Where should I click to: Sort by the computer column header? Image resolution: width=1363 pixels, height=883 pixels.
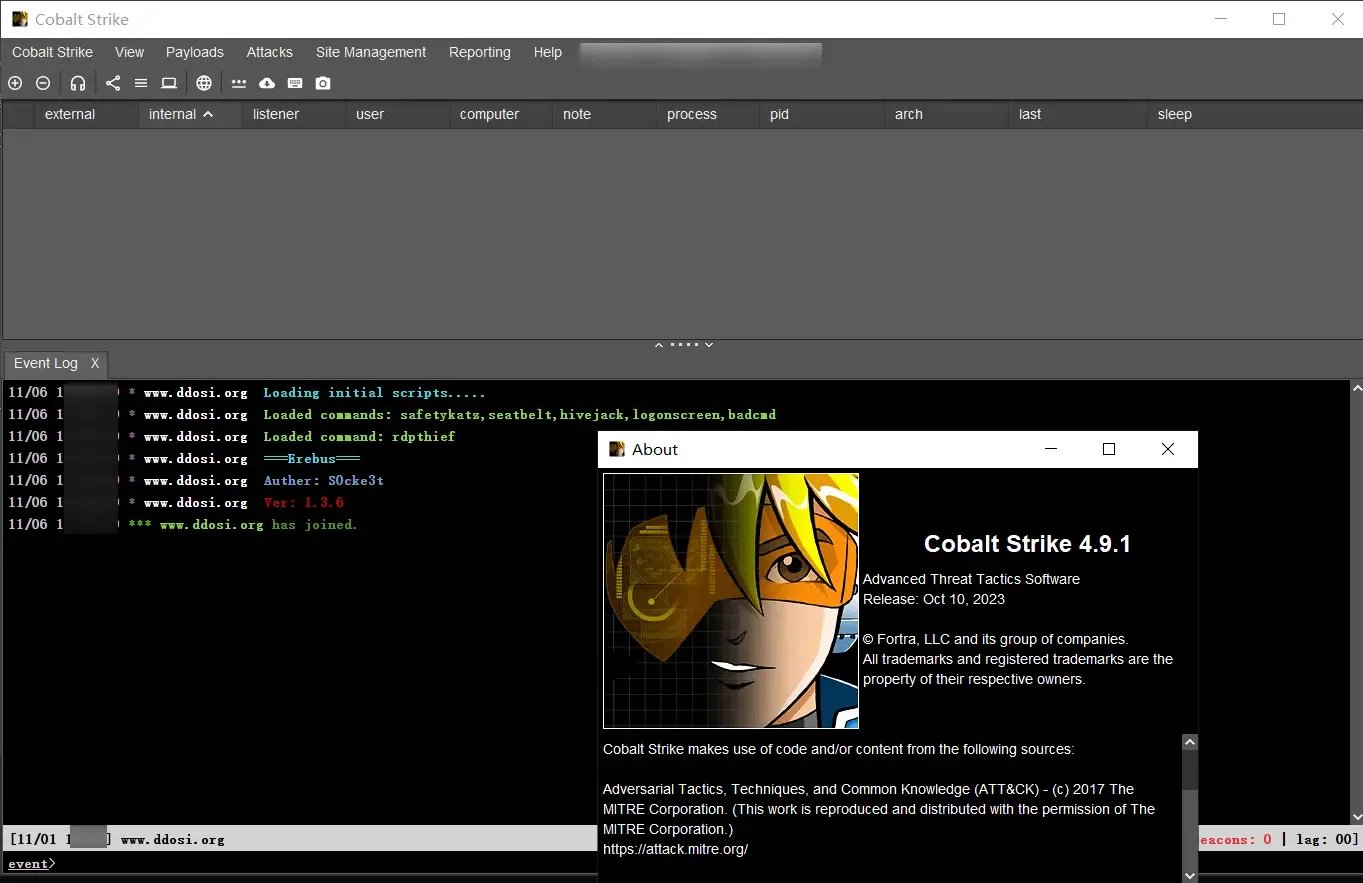pos(501,114)
